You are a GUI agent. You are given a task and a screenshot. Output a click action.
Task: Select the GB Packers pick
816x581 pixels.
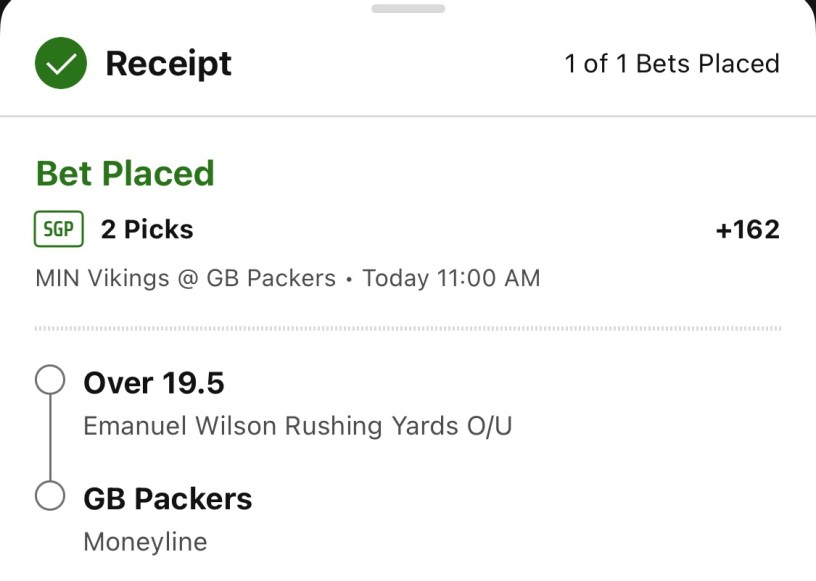coord(167,498)
